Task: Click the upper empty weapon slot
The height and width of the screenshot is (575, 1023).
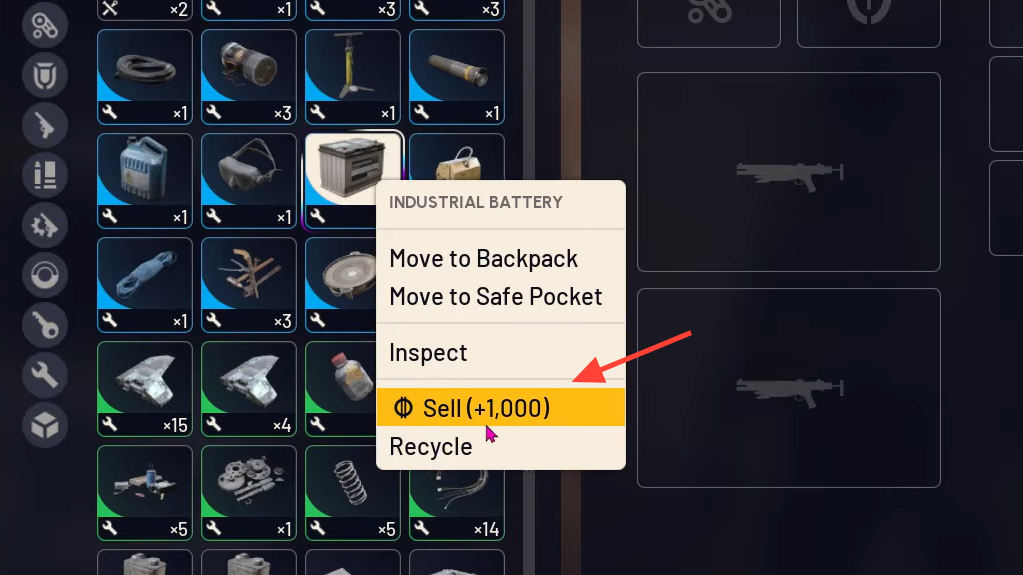Action: [789, 172]
